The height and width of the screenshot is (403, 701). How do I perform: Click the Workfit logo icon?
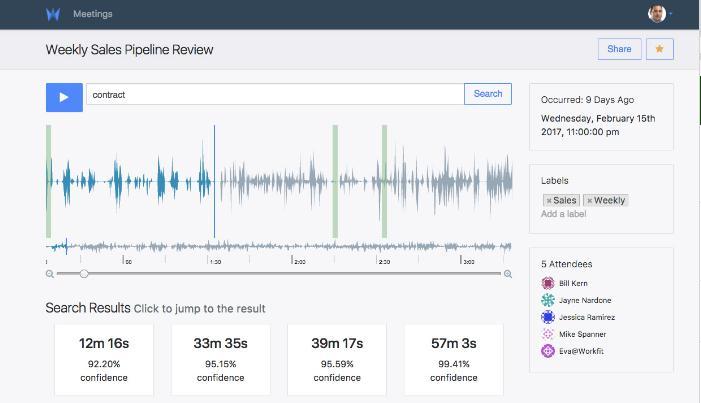53,14
